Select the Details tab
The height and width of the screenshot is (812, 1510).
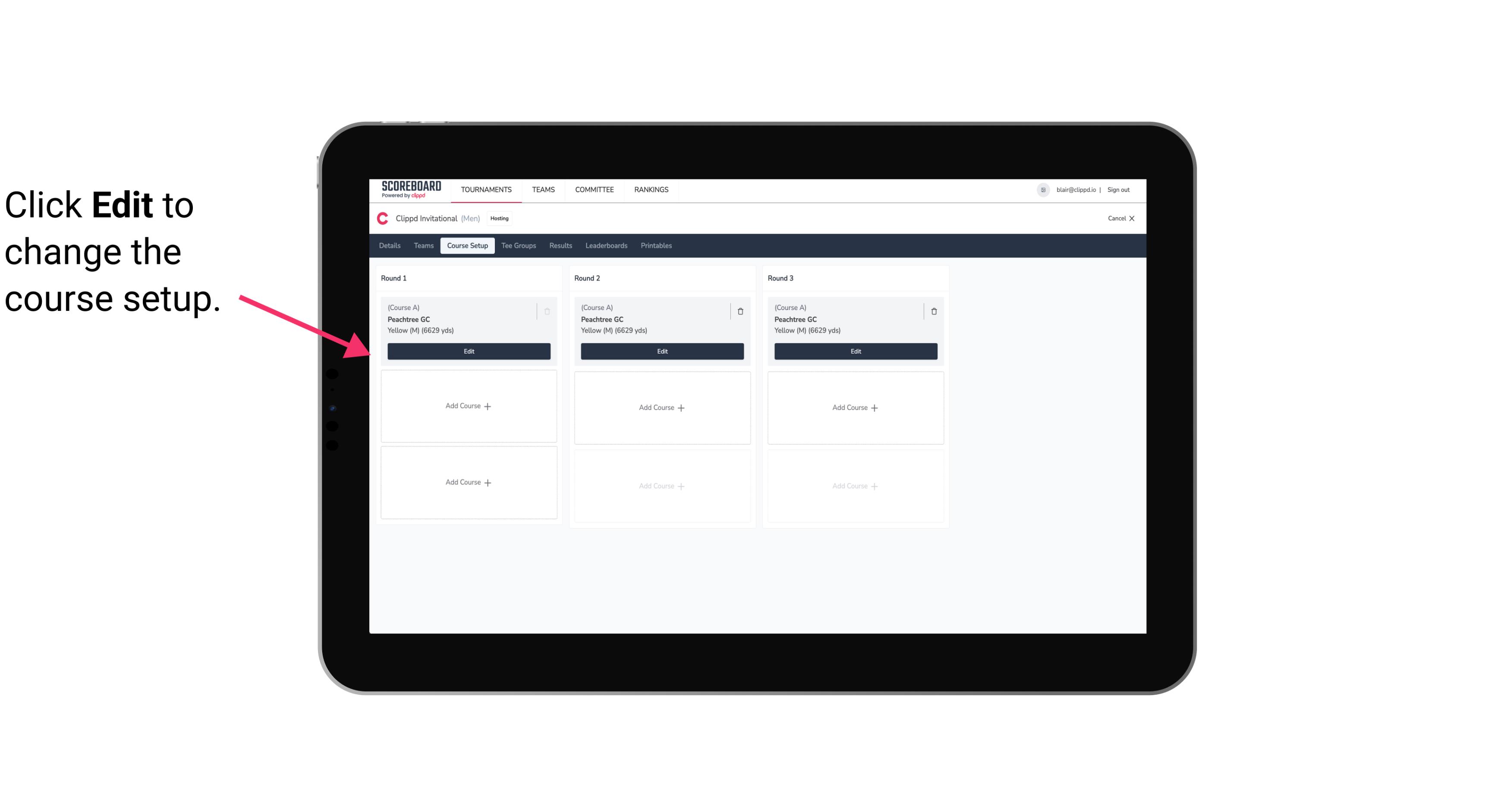point(391,245)
